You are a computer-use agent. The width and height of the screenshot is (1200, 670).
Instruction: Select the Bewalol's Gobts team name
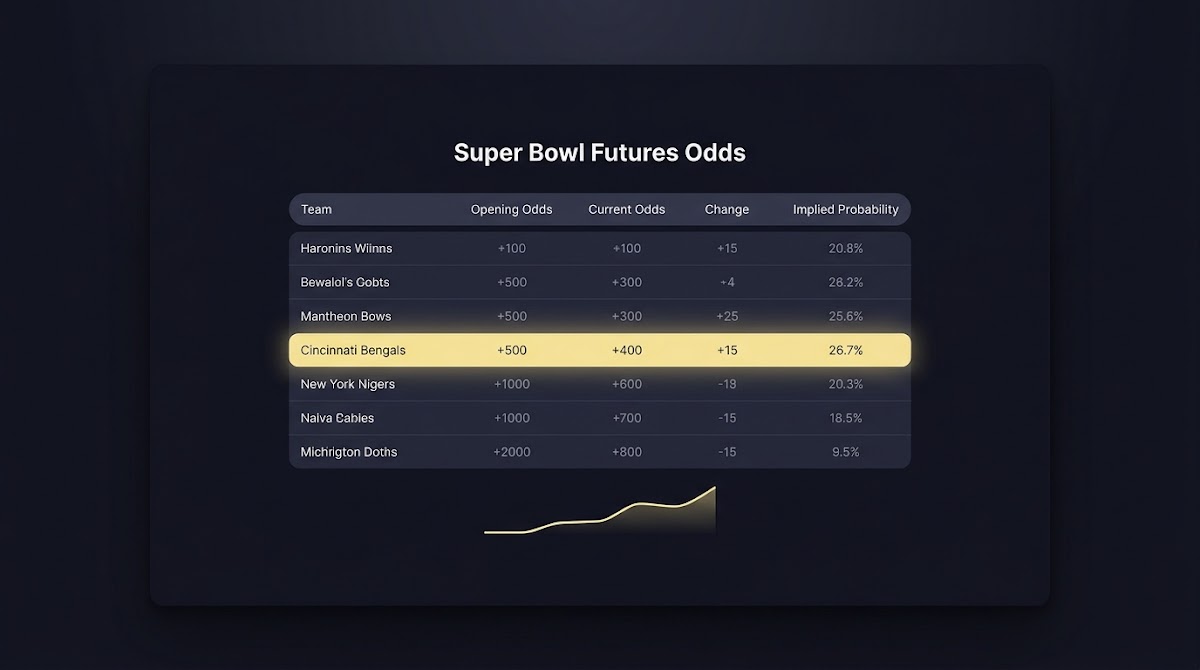[345, 282]
